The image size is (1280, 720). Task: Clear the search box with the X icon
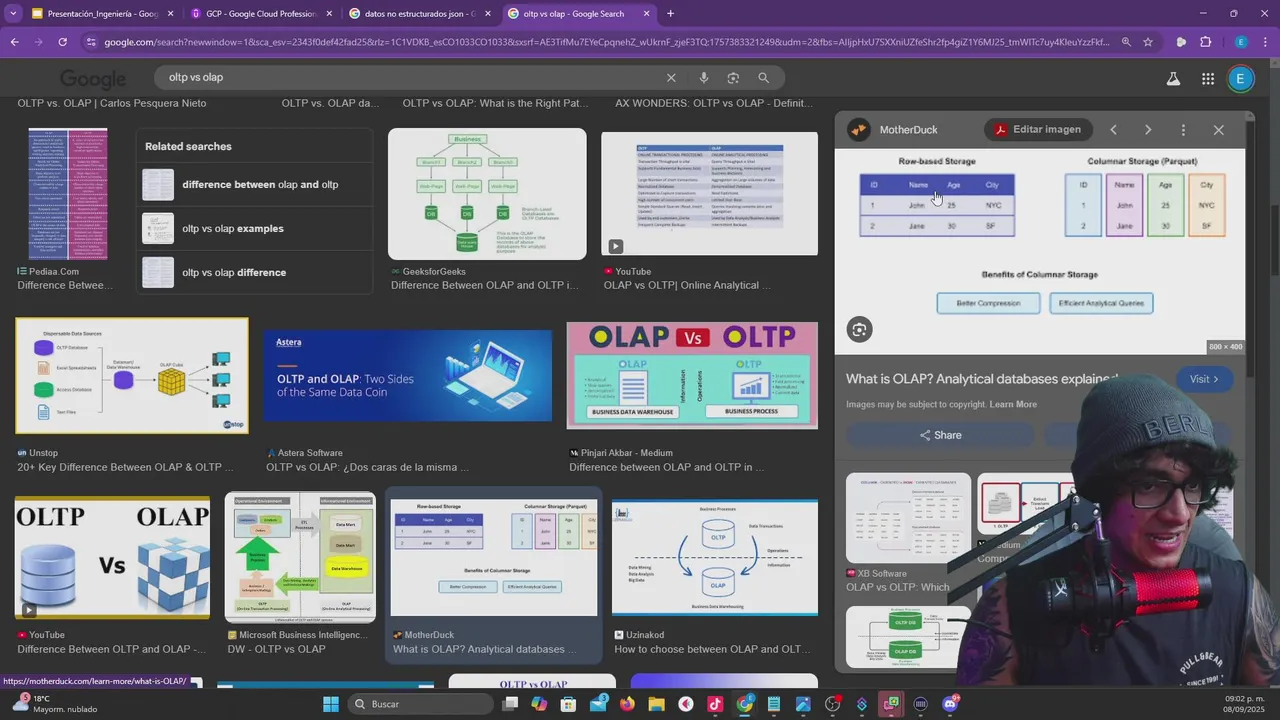671,78
